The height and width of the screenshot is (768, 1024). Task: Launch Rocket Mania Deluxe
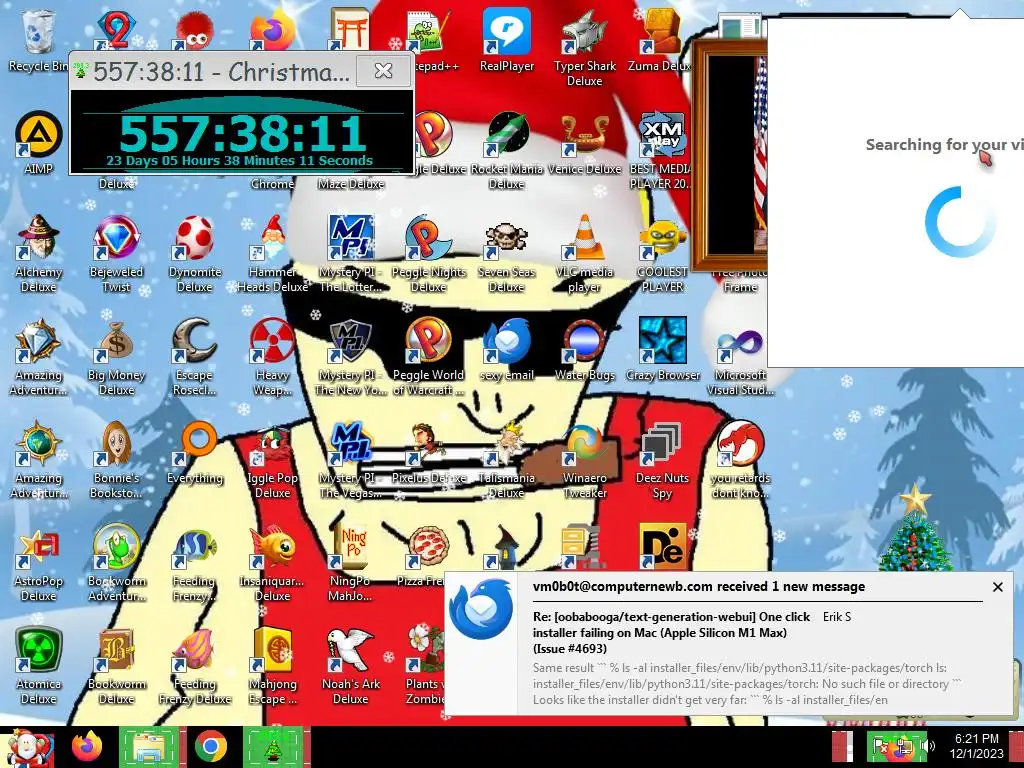[507, 150]
